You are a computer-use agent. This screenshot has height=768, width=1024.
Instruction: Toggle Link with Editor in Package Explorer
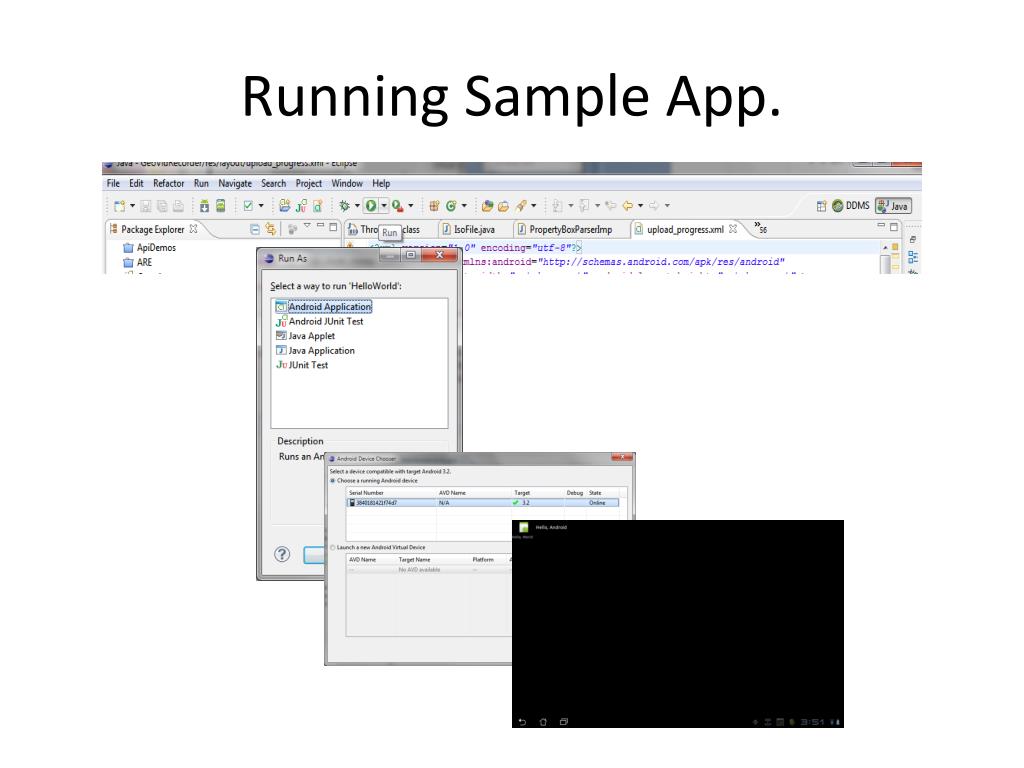[x=270, y=229]
